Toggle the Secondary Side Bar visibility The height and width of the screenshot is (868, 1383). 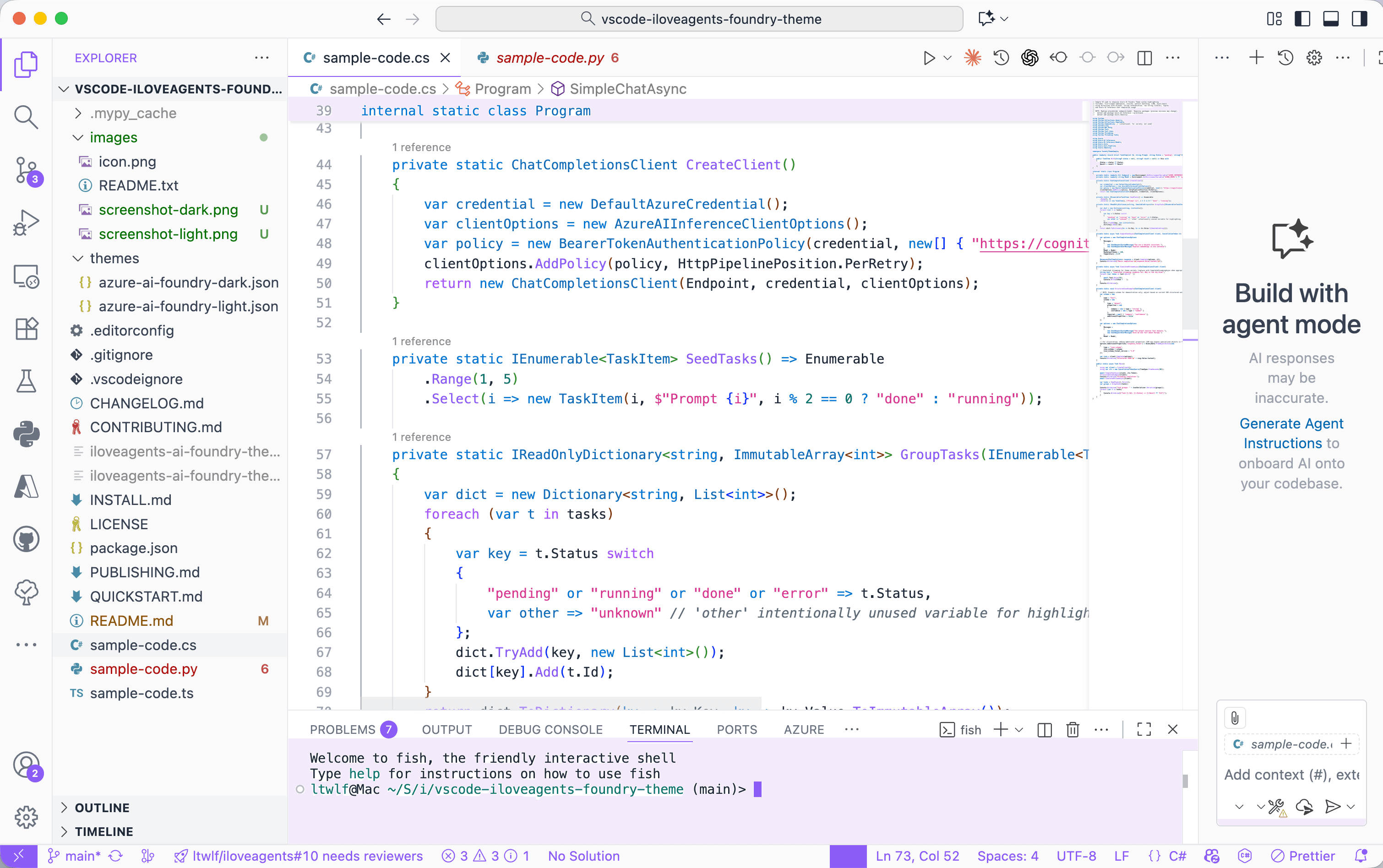pyautogui.click(x=1359, y=18)
